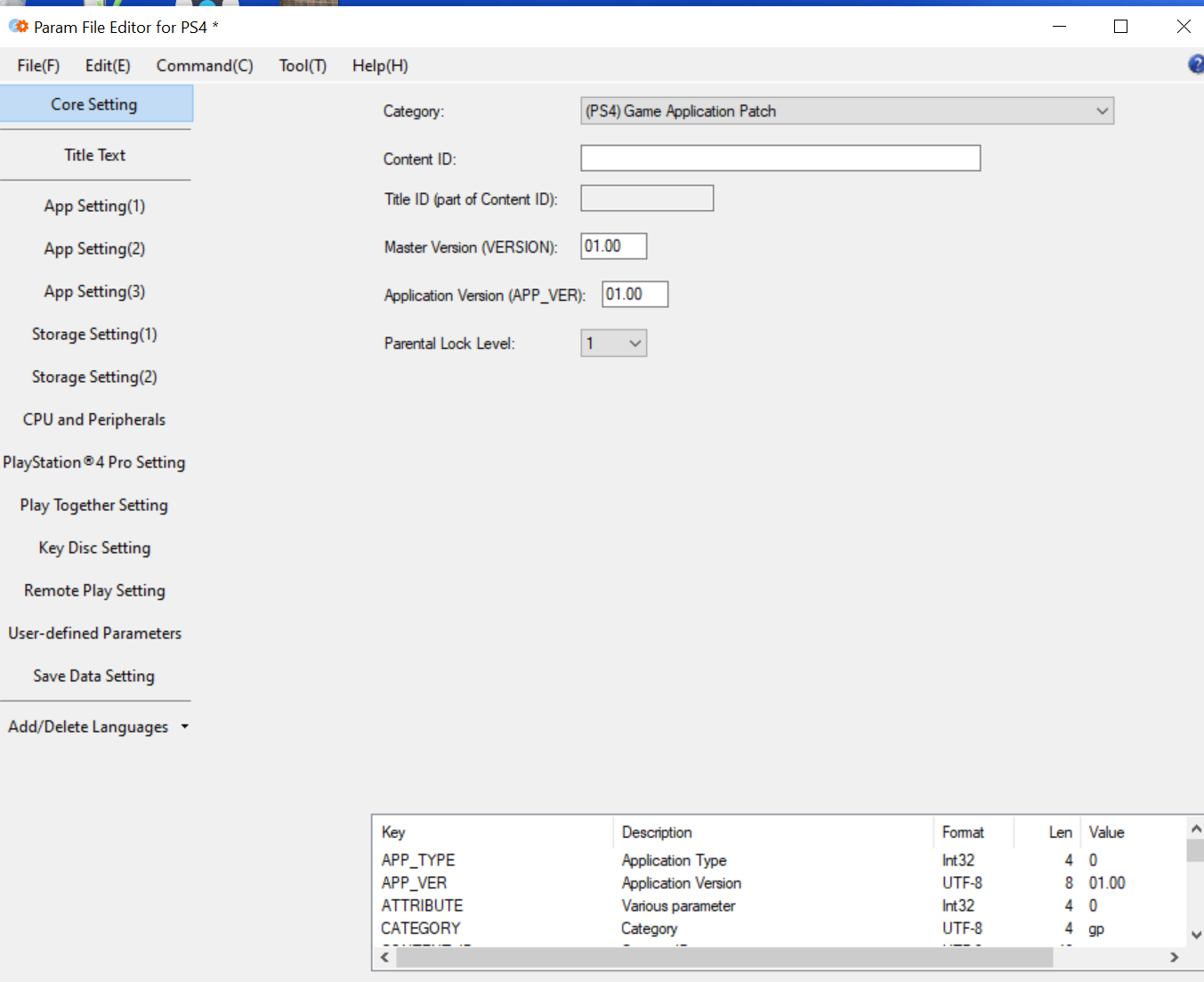Viewport: 1204px width, 982px height.
Task: Select the ATTRIBUTE row key
Action: point(422,905)
